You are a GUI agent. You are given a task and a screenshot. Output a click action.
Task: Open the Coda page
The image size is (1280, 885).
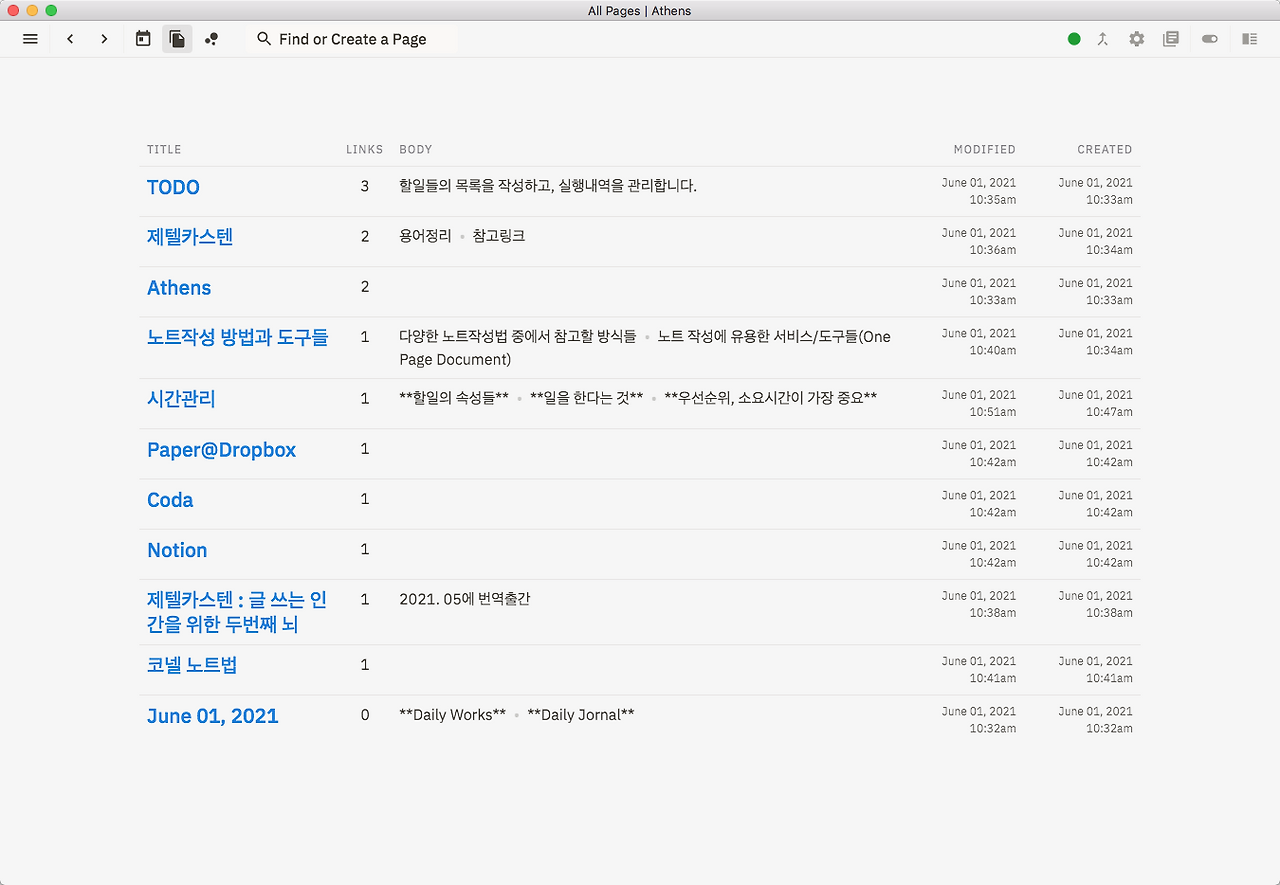(x=170, y=500)
